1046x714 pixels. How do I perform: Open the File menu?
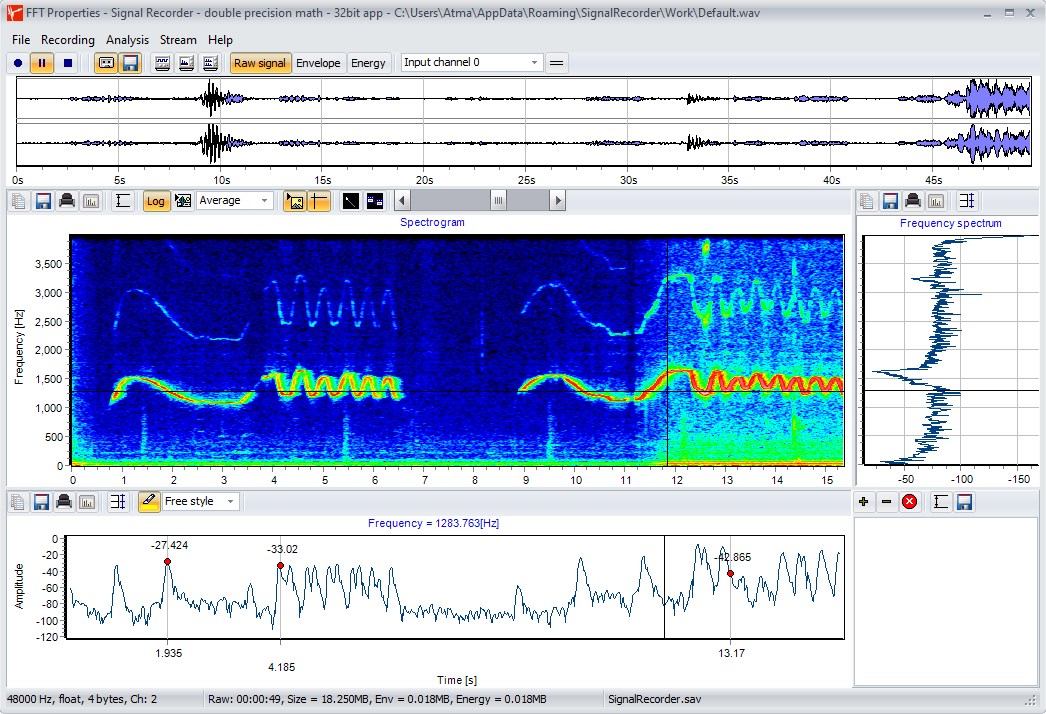(x=21, y=40)
